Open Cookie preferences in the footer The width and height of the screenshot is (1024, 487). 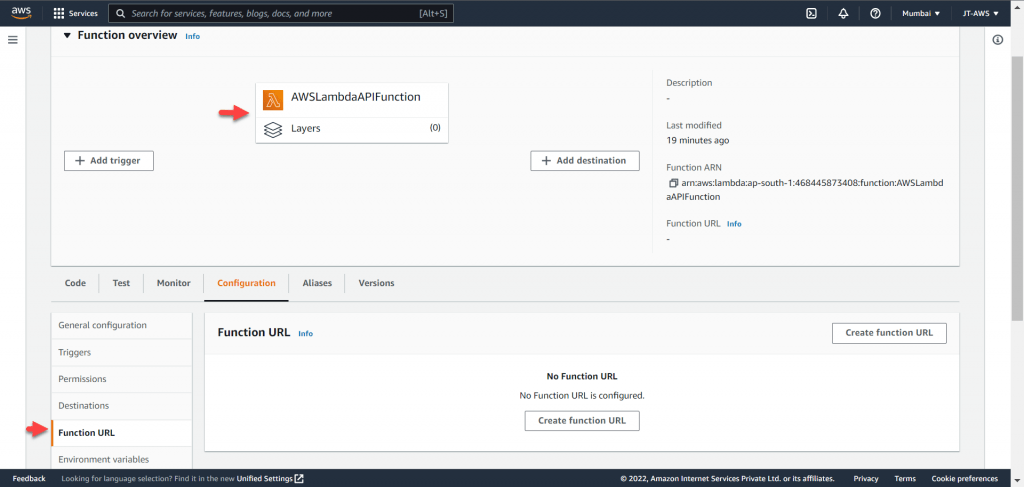[965, 479]
